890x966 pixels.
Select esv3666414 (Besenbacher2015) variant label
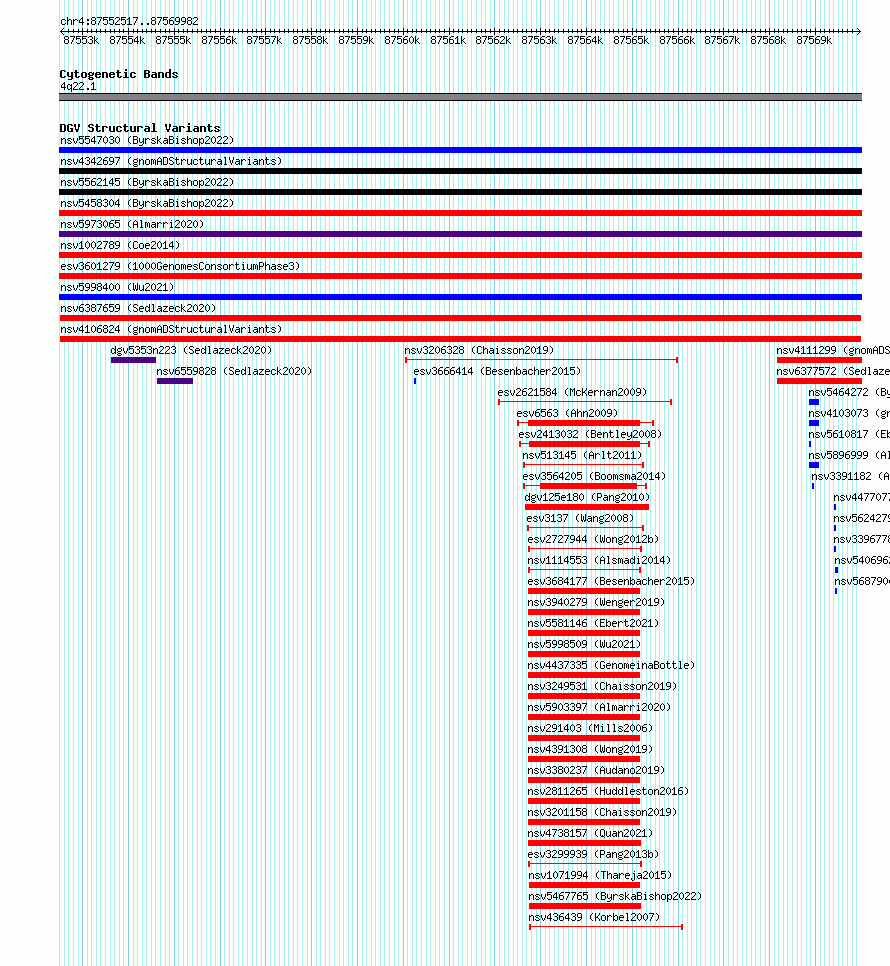497,371
